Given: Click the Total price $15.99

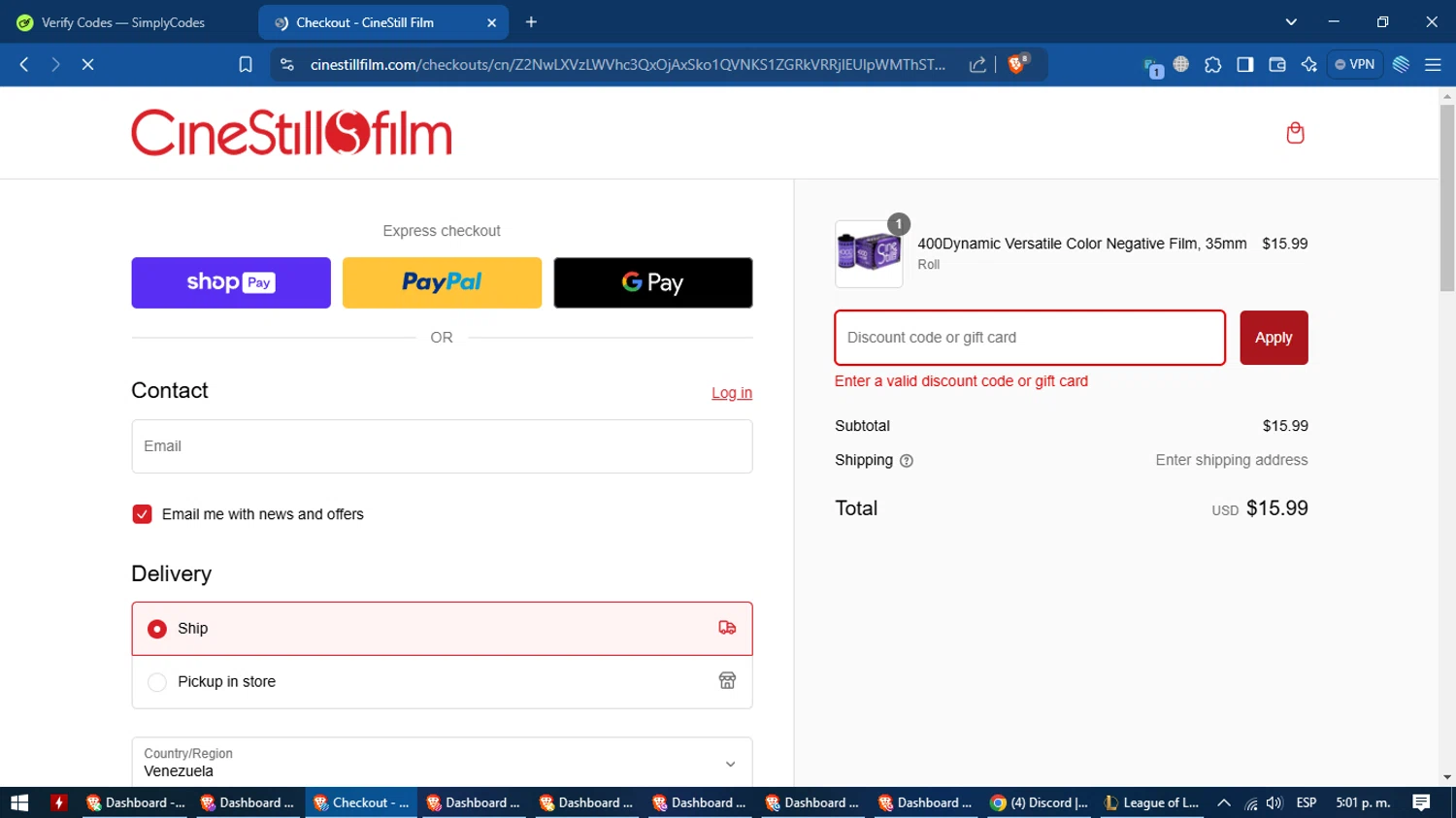Looking at the screenshot, I should (1276, 508).
